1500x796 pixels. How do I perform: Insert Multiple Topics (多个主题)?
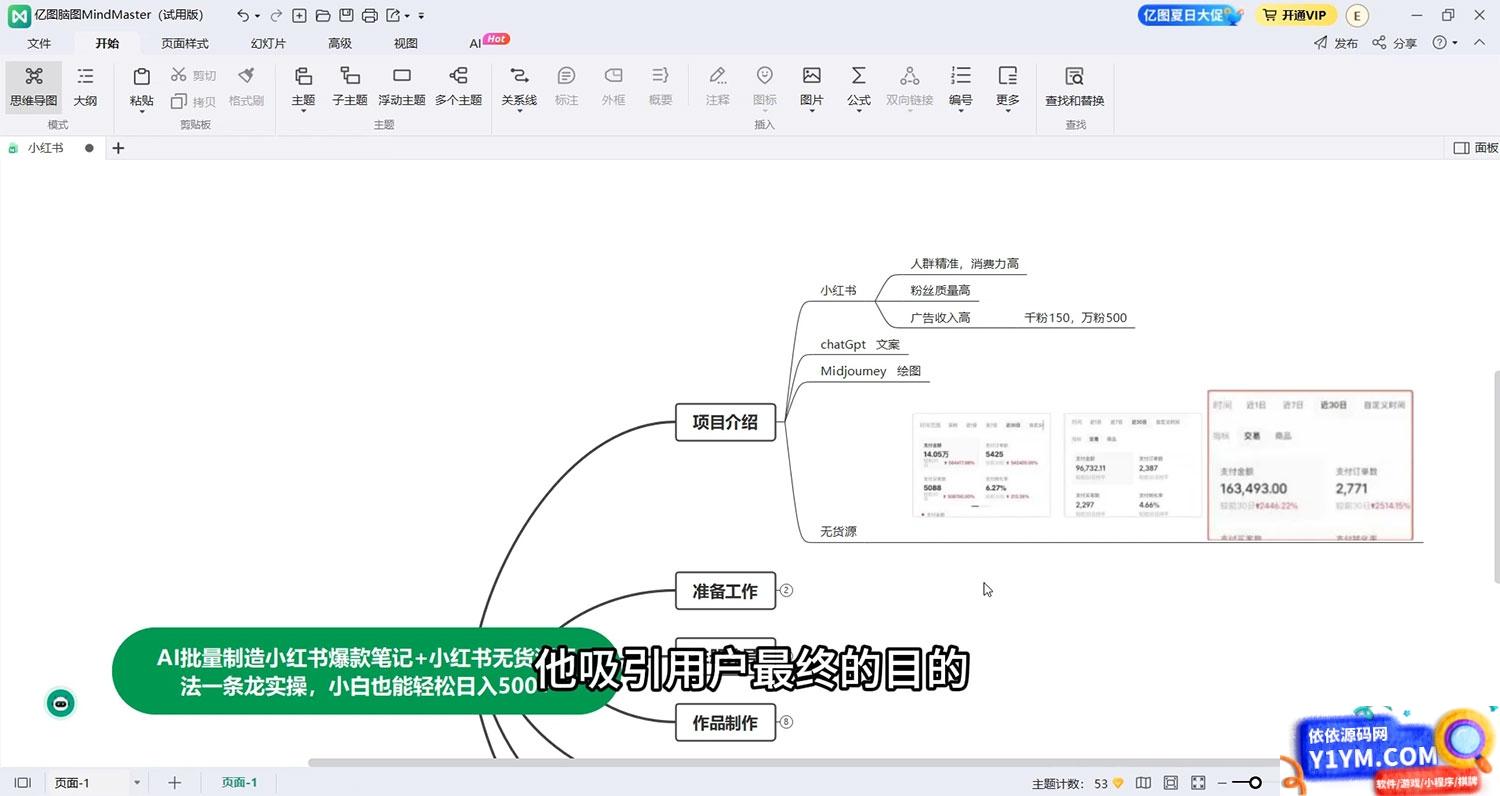(458, 86)
